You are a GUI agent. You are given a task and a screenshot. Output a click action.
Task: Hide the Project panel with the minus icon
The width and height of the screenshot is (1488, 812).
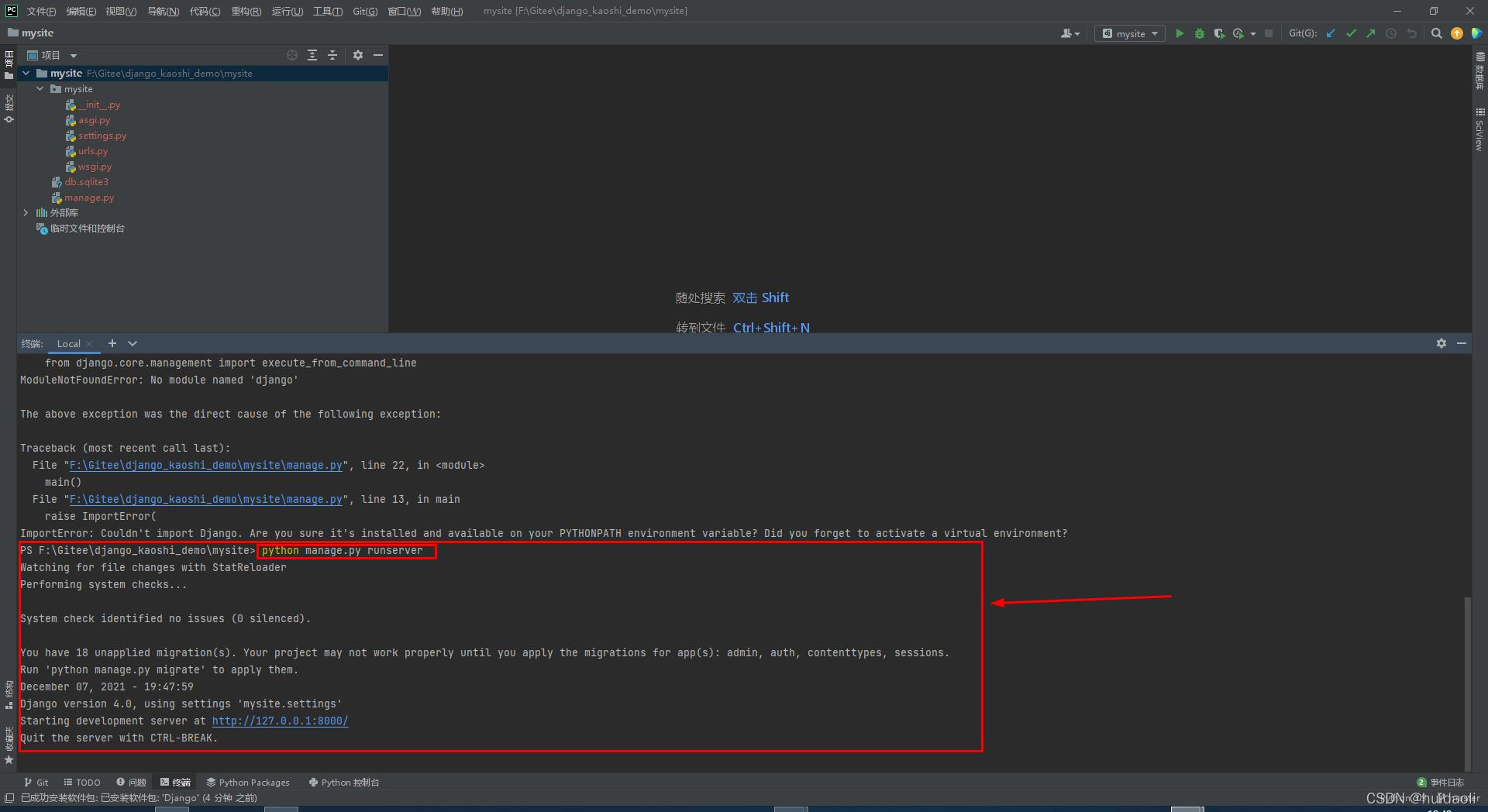pos(378,55)
